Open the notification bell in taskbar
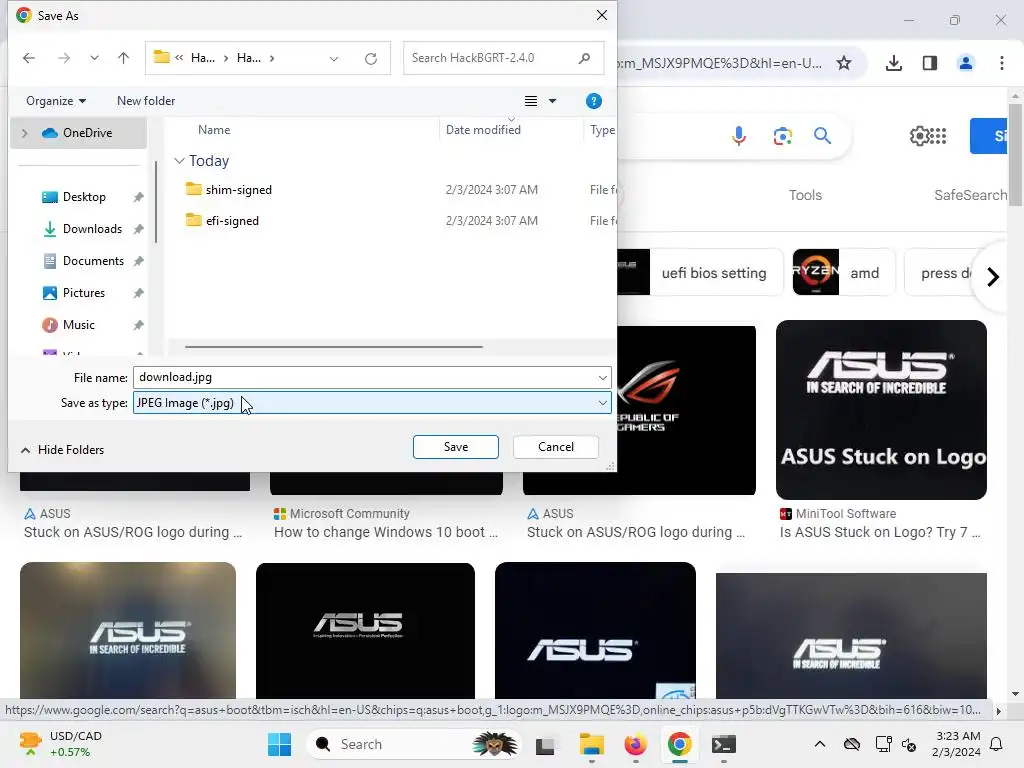The width and height of the screenshot is (1024, 768). click(x=997, y=744)
